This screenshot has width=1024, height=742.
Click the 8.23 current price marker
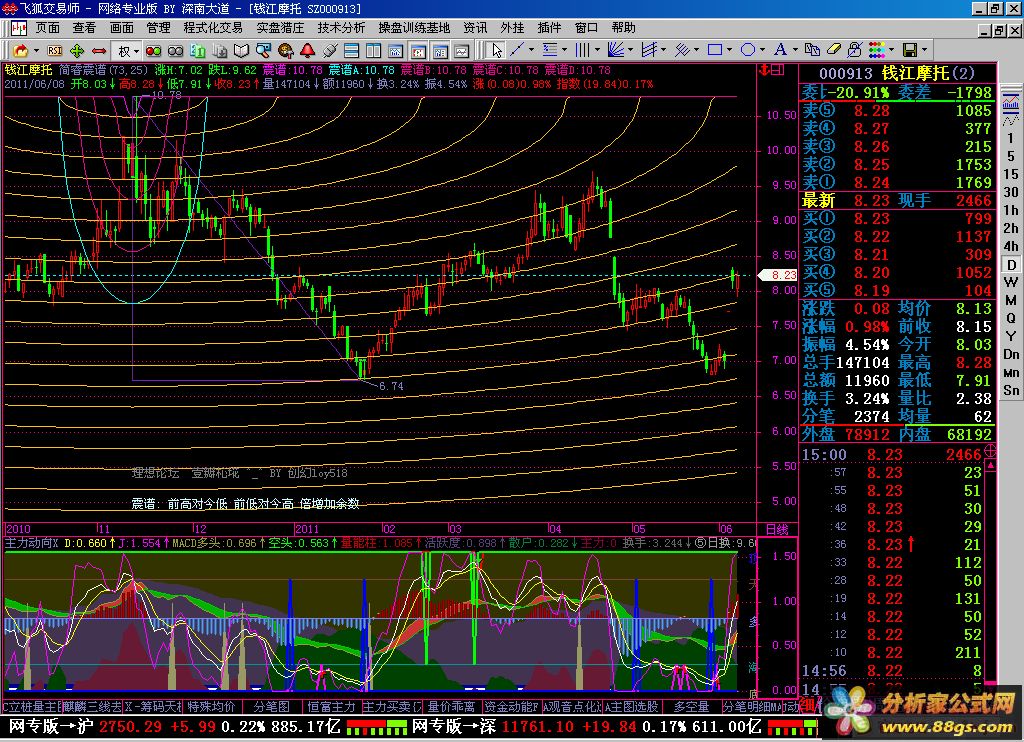[778, 275]
